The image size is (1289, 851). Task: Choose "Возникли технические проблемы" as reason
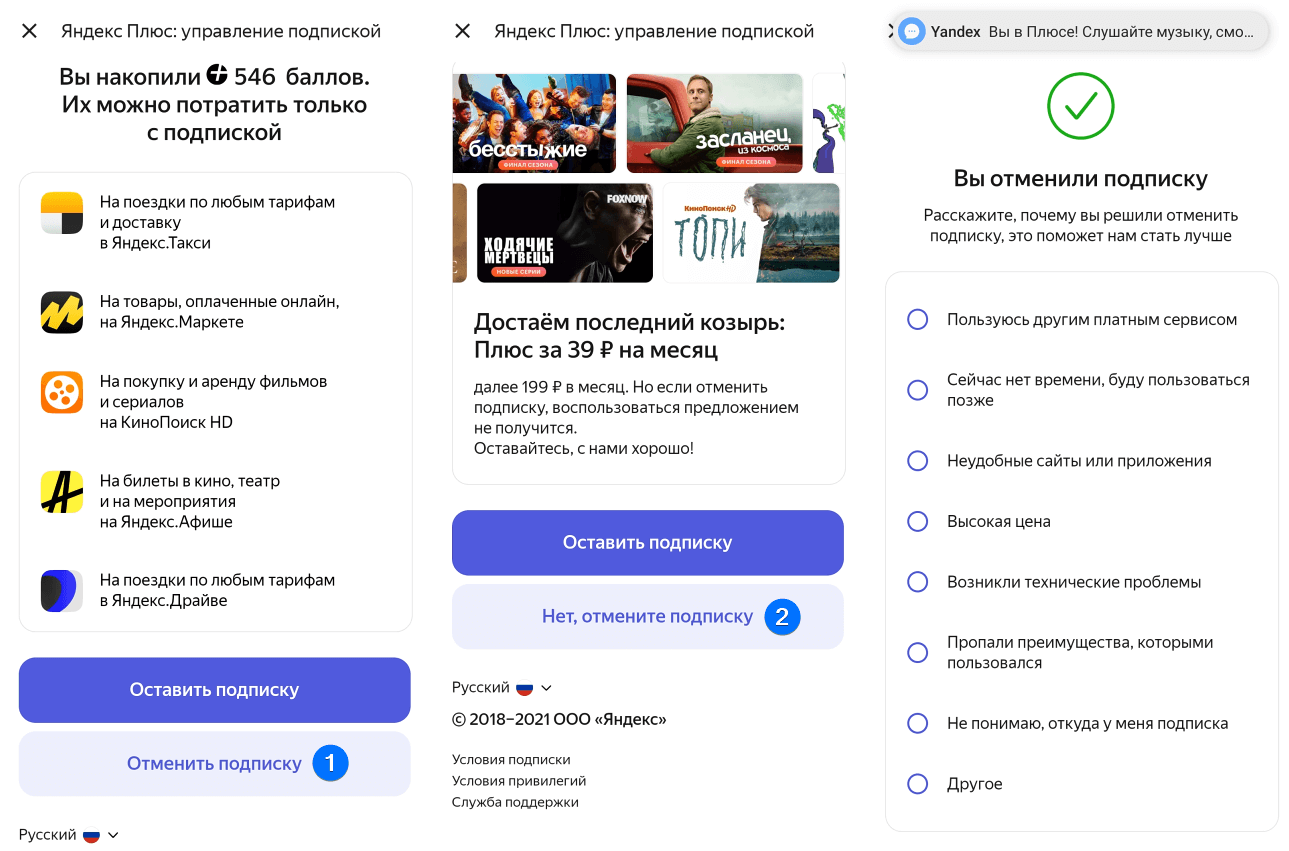[918, 582]
